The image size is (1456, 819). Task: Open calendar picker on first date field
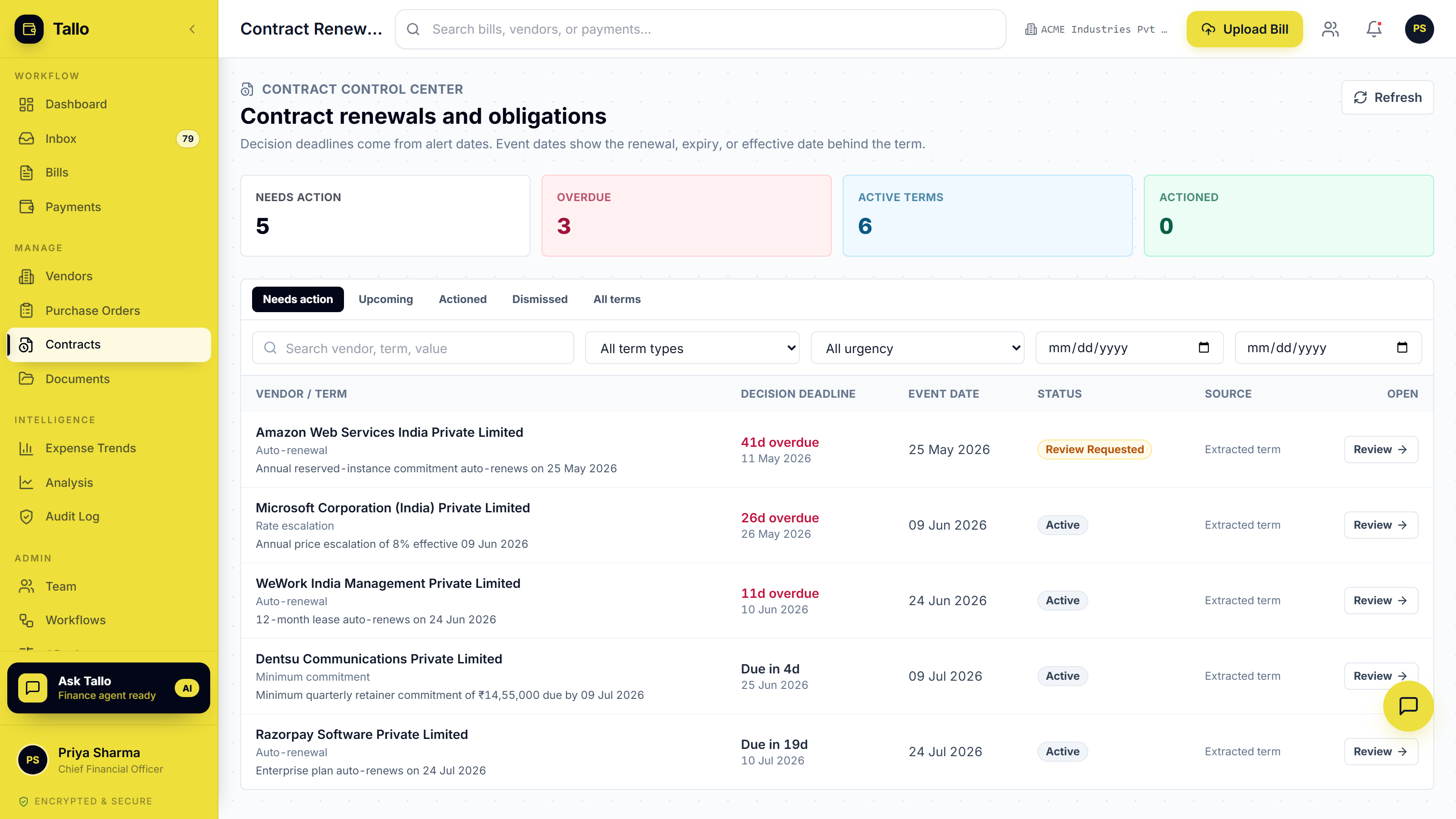[x=1203, y=348]
